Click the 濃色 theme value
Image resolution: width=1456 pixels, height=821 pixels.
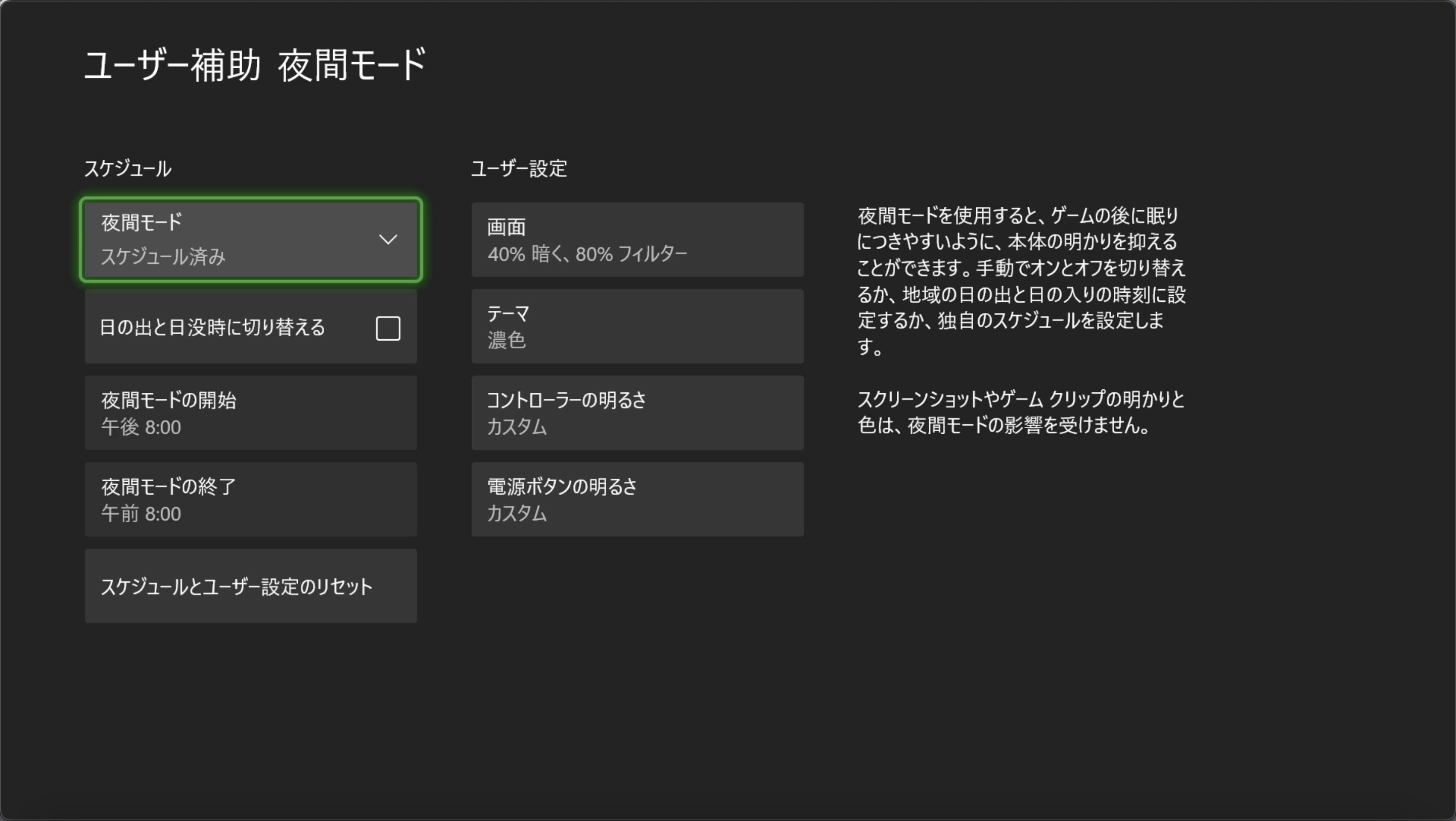click(x=507, y=341)
